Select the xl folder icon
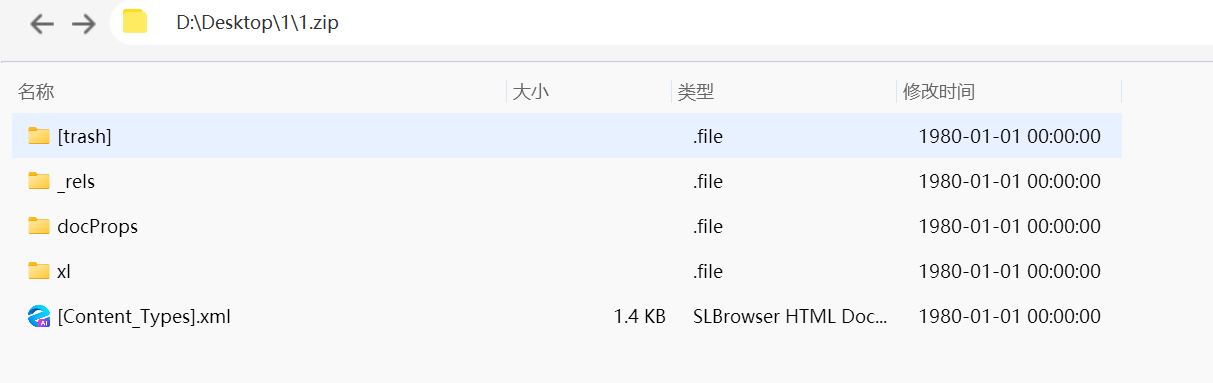Image resolution: width=1213 pixels, height=383 pixels. click(39, 271)
